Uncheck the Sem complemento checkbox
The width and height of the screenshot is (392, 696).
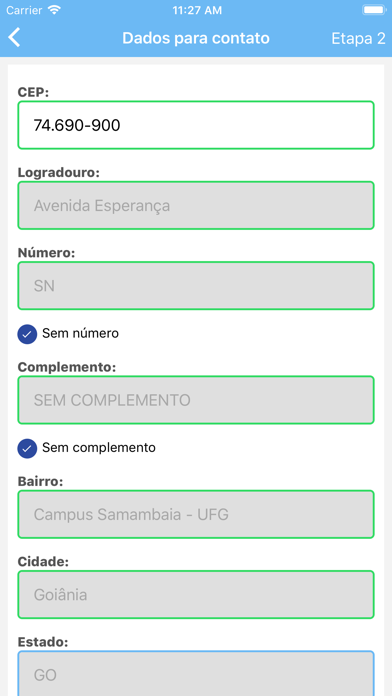(x=27, y=448)
